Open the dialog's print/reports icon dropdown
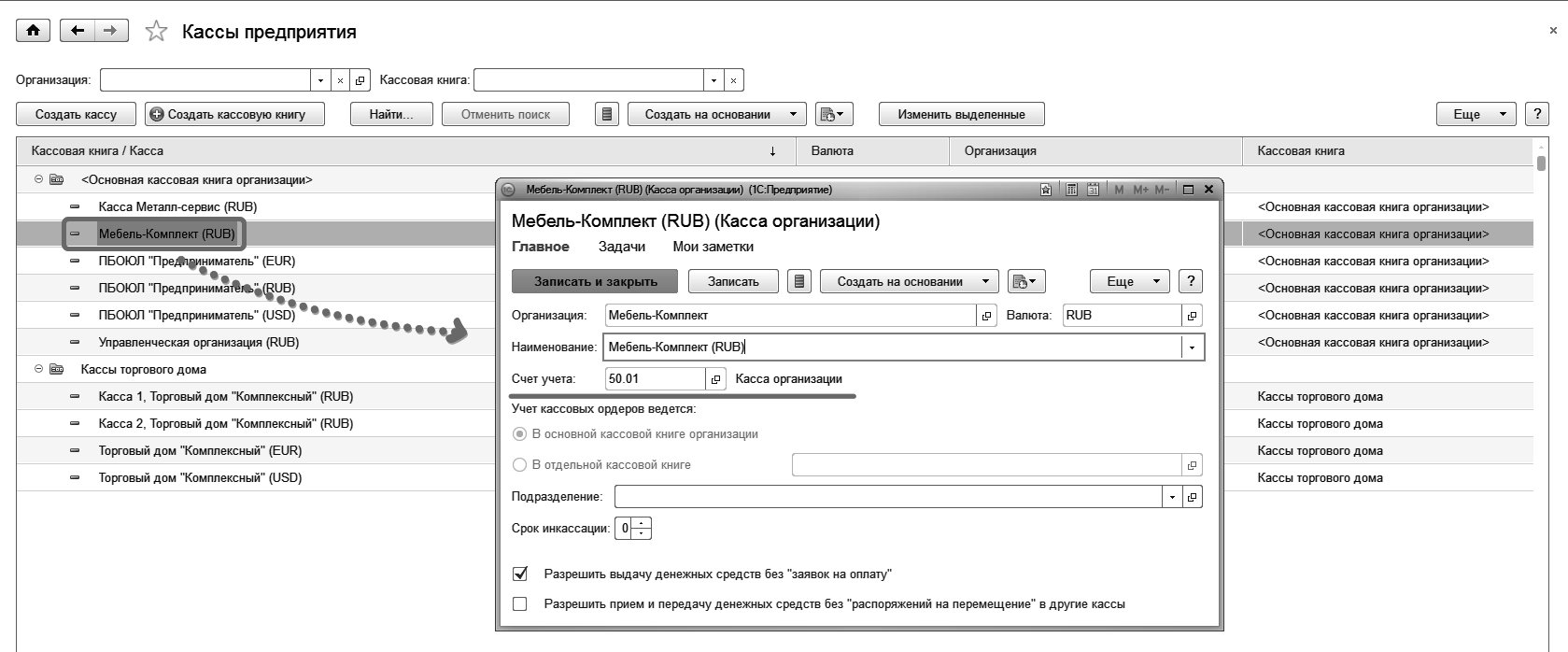This screenshot has height=652, width=1568. [x=1026, y=281]
